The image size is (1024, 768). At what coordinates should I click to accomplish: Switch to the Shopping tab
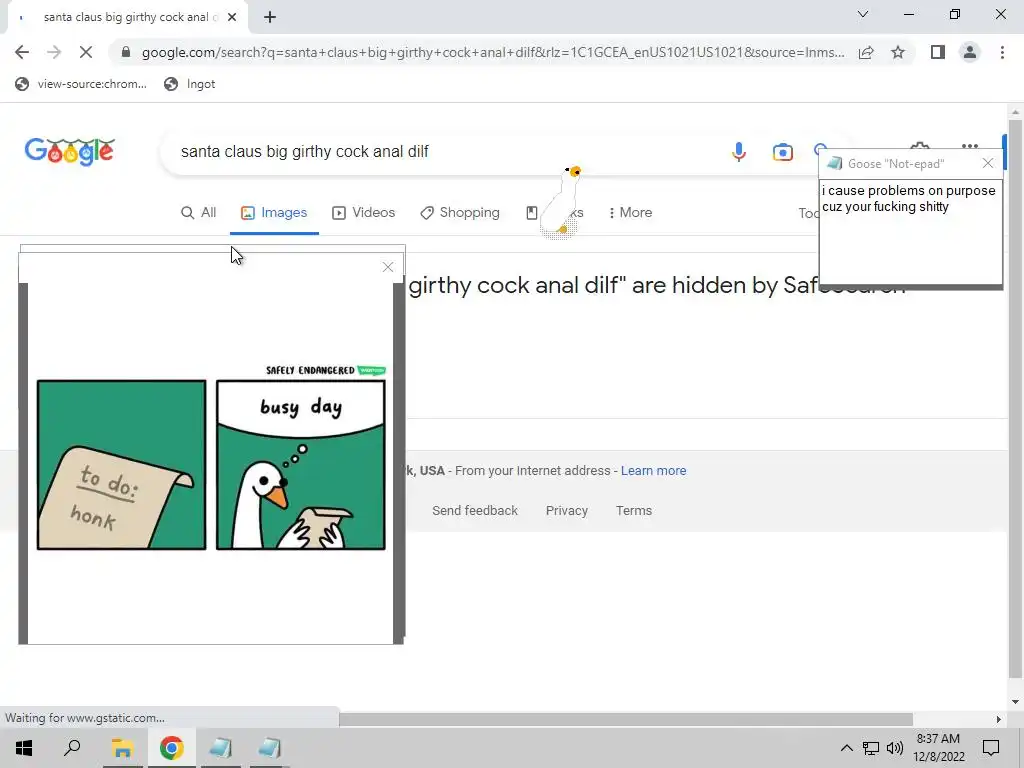tap(460, 213)
